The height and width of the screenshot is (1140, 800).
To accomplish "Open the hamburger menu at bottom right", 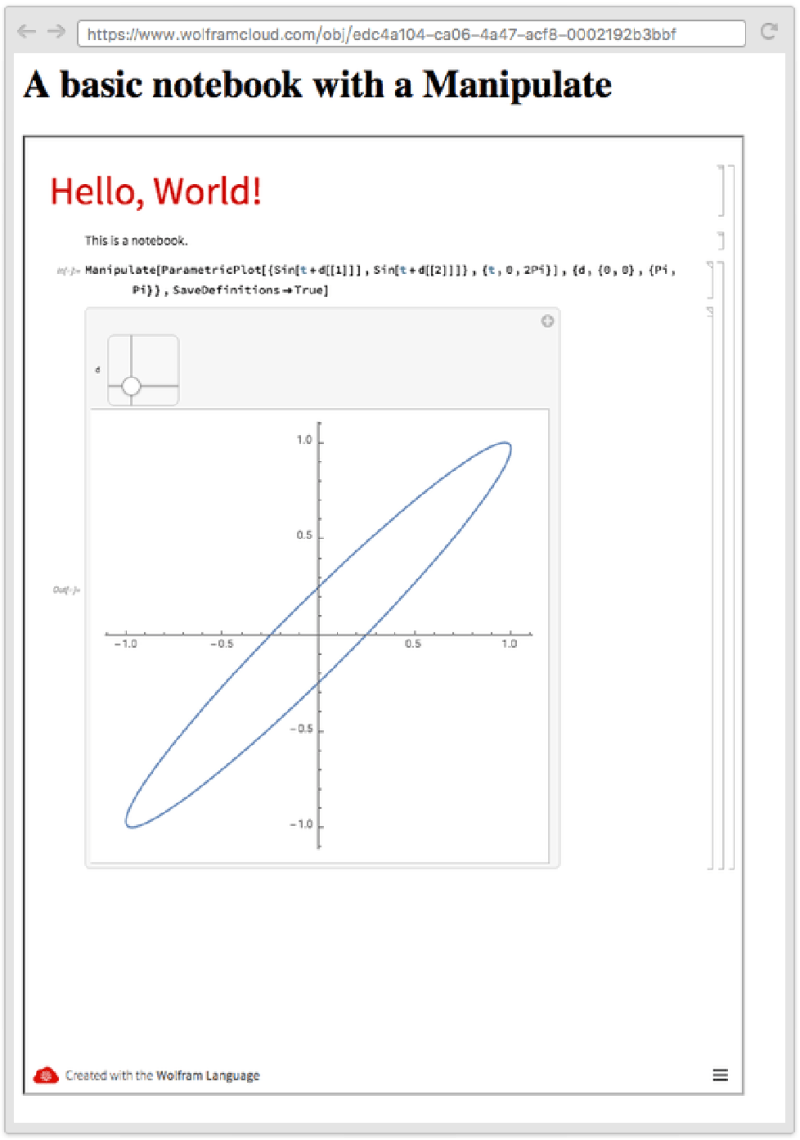I will 720,1075.
